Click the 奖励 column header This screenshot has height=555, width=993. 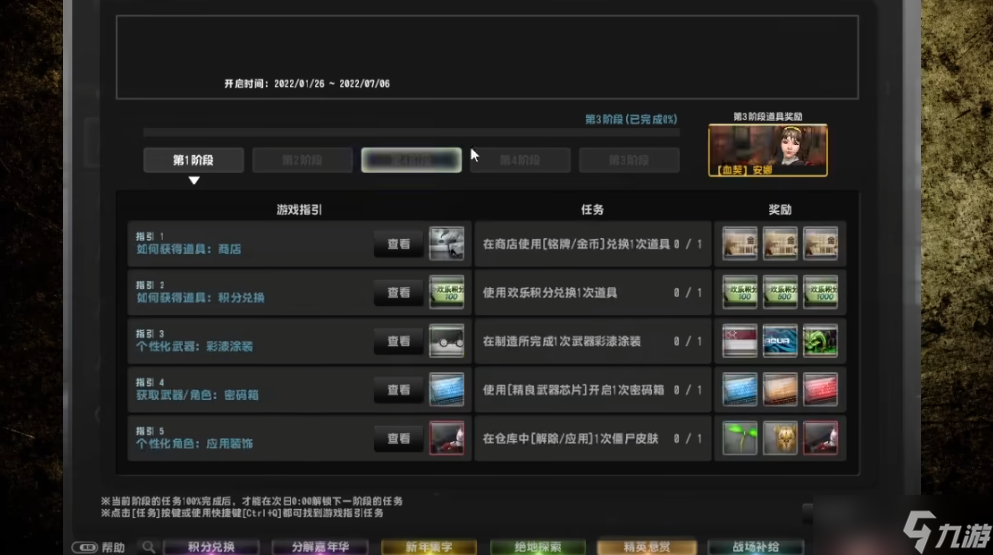[x=780, y=210]
